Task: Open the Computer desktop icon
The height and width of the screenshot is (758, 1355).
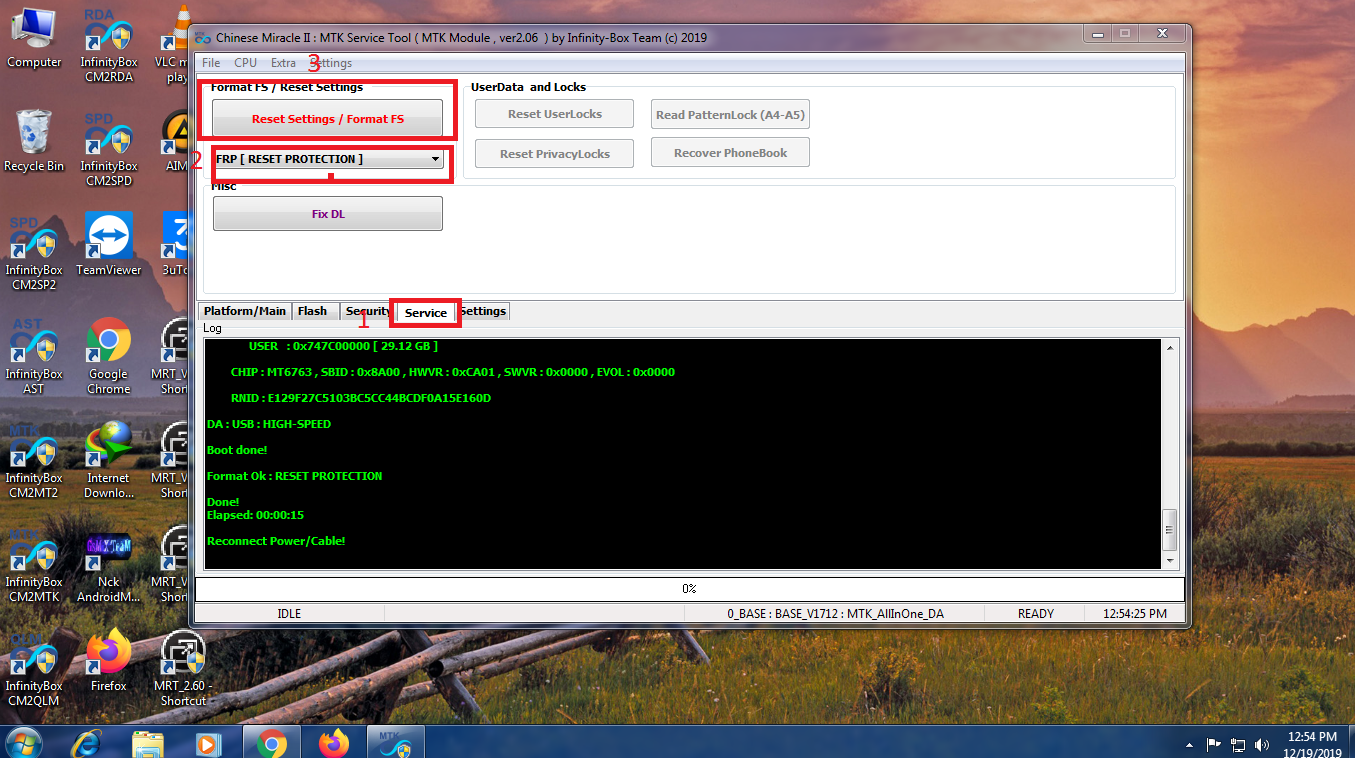Action: 34,37
